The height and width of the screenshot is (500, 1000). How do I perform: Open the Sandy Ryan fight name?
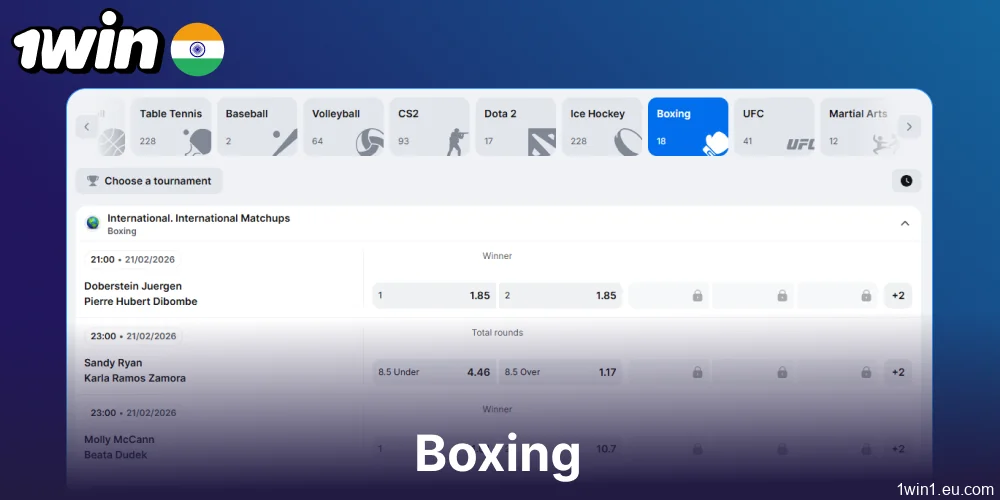[x=113, y=363]
